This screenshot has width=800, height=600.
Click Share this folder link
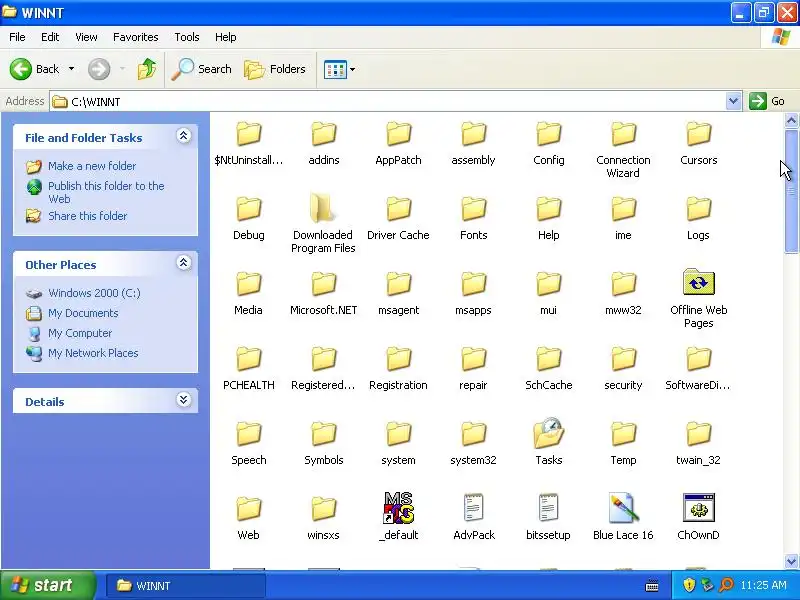tap(88, 216)
